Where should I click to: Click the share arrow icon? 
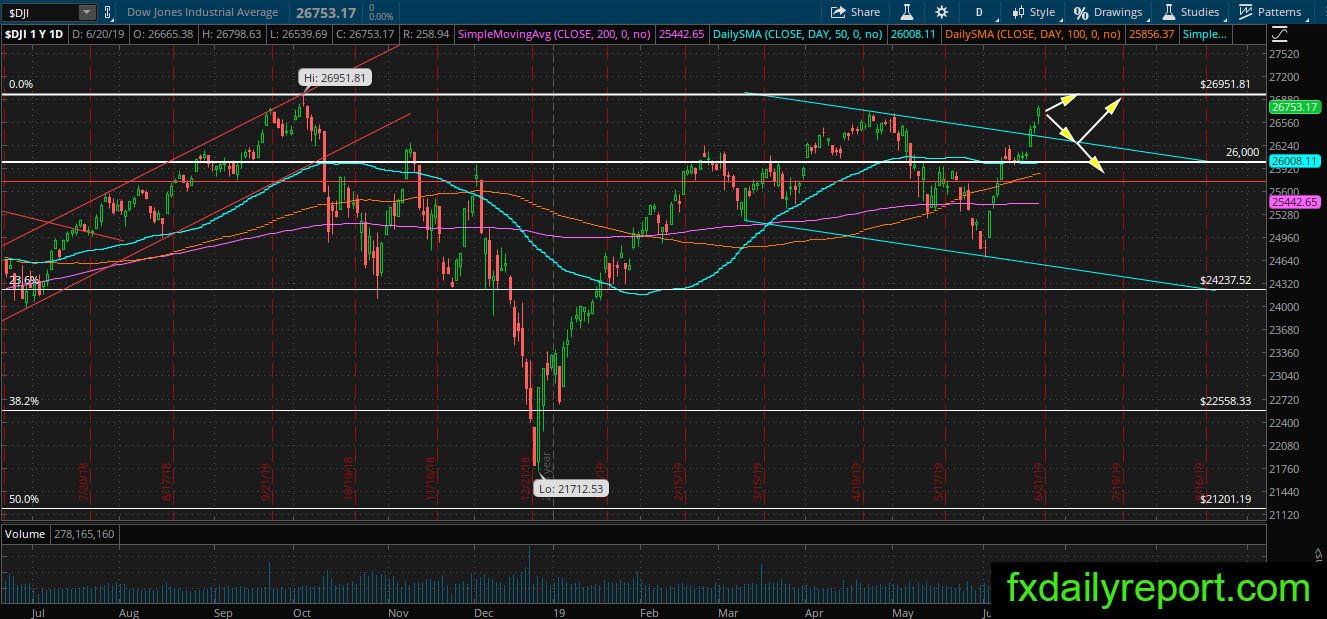[838, 12]
